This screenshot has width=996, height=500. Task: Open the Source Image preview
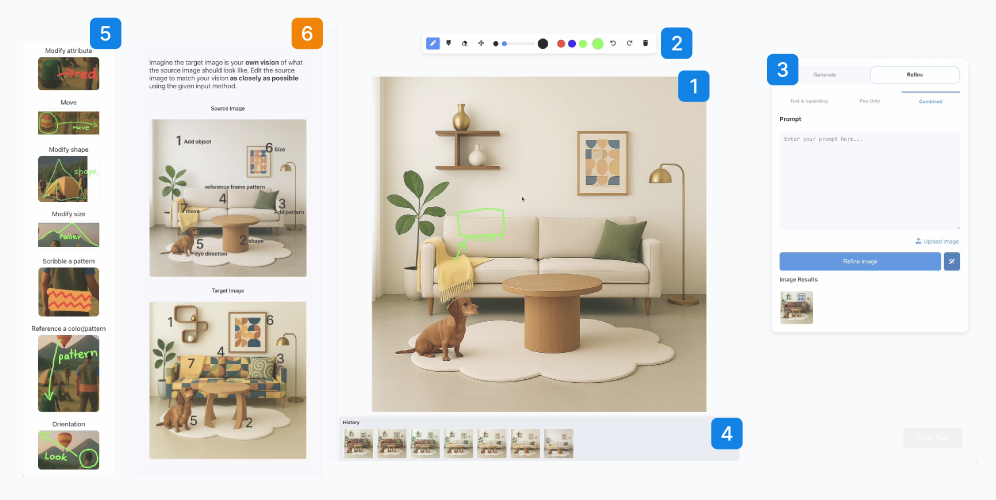[x=228, y=198]
